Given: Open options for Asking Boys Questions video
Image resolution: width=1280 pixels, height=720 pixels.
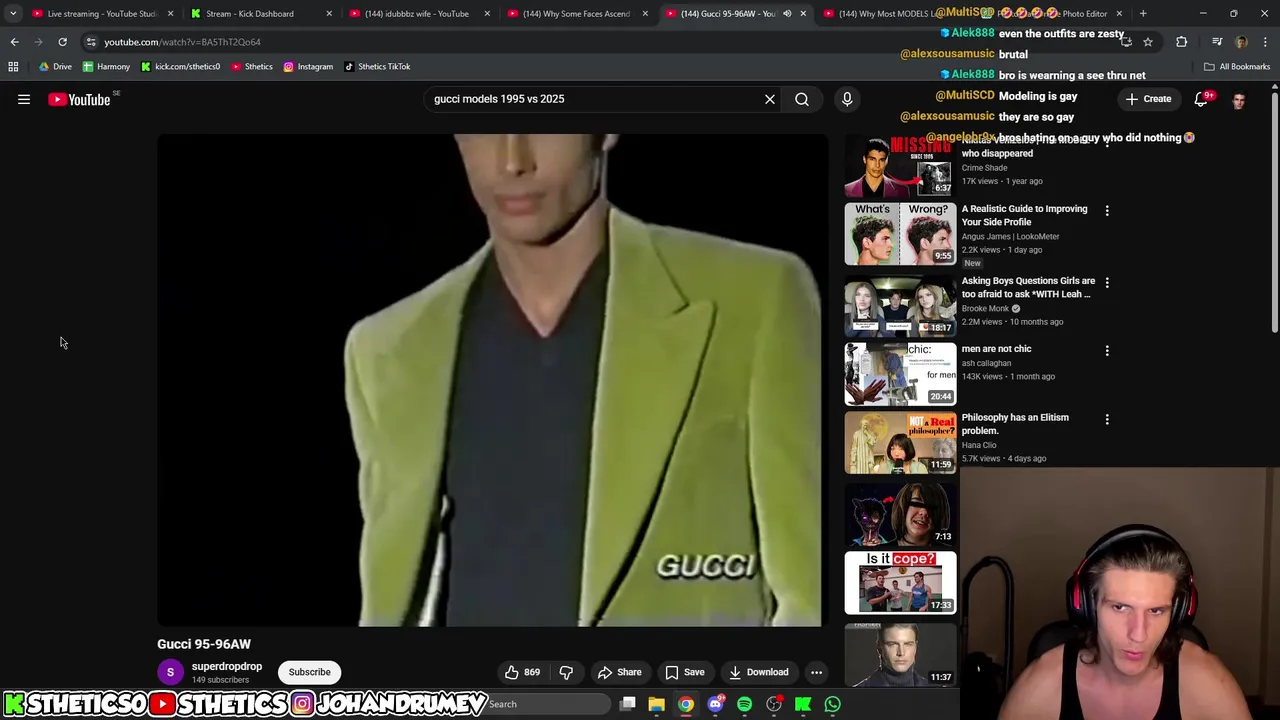Looking at the screenshot, I should [1107, 282].
